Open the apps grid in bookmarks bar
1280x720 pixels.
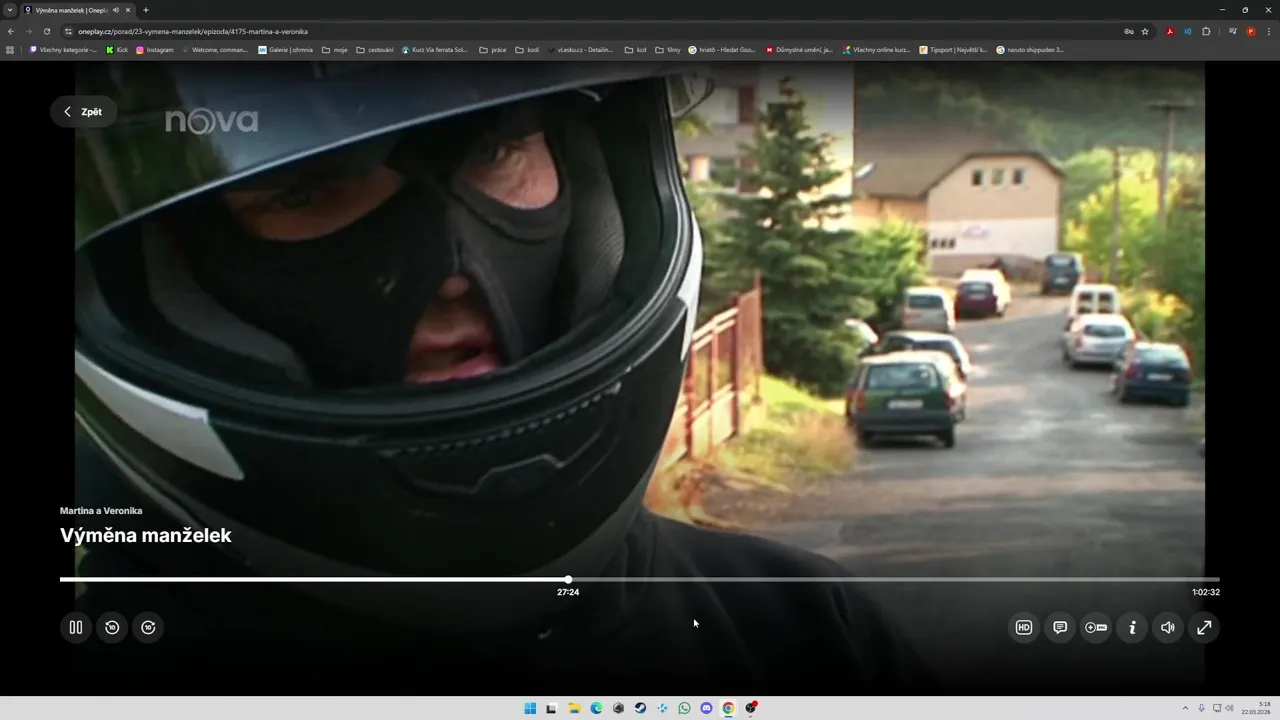(x=10, y=49)
